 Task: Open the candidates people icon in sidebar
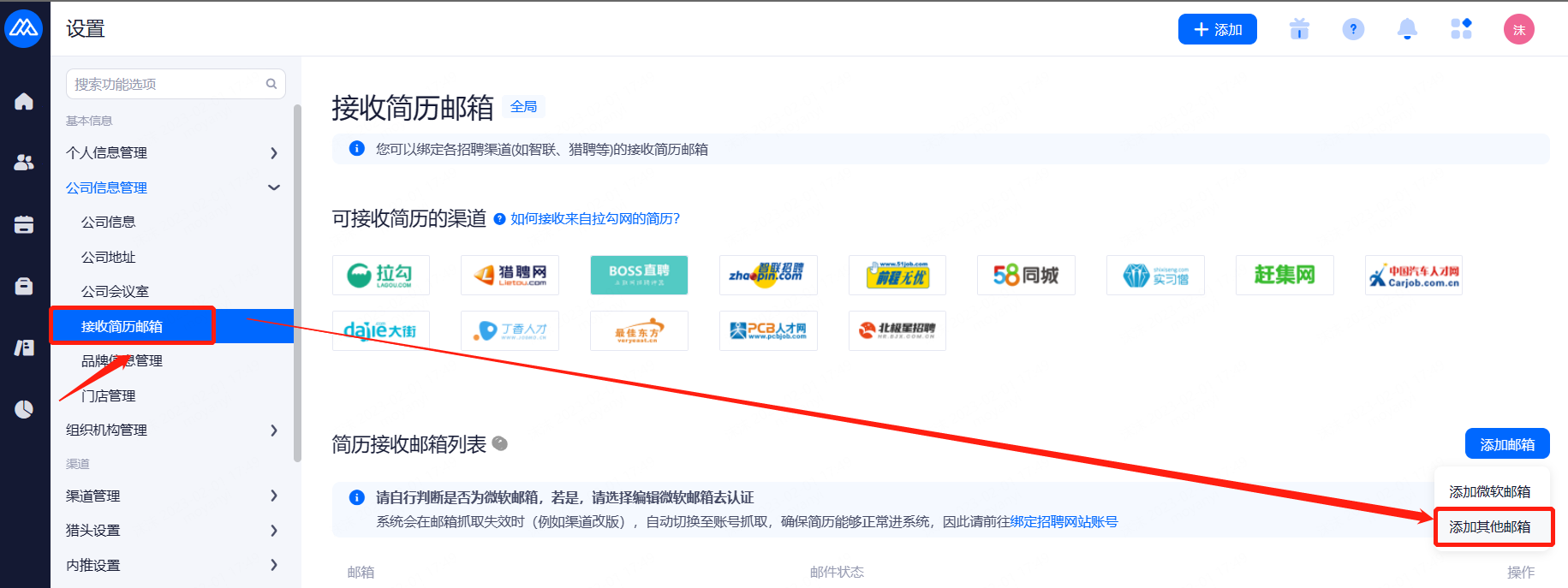[24, 163]
